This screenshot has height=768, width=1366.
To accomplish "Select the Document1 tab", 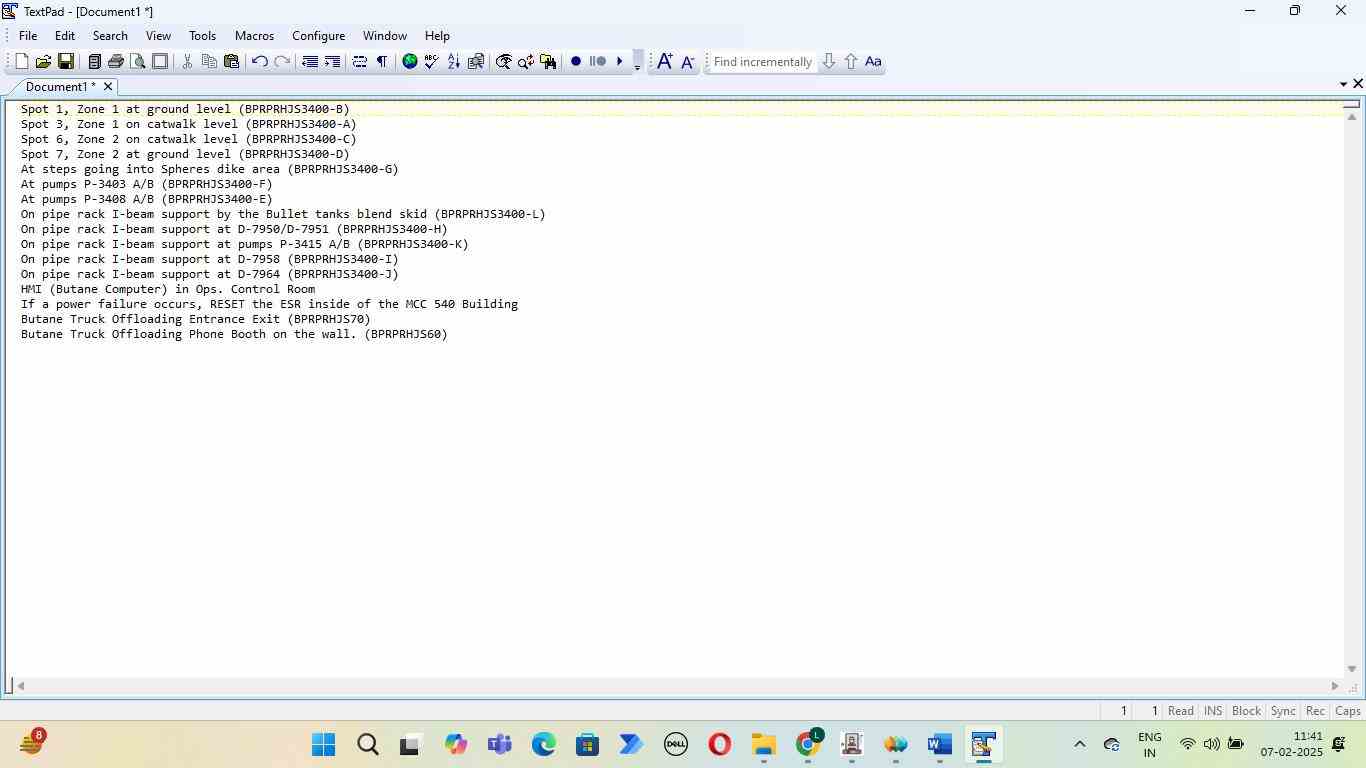I will pyautogui.click(x=60, y=87).
